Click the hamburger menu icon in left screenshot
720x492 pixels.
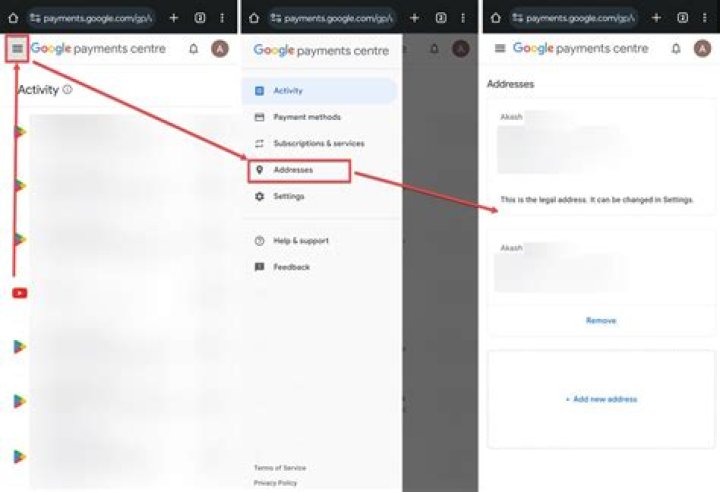17,49
